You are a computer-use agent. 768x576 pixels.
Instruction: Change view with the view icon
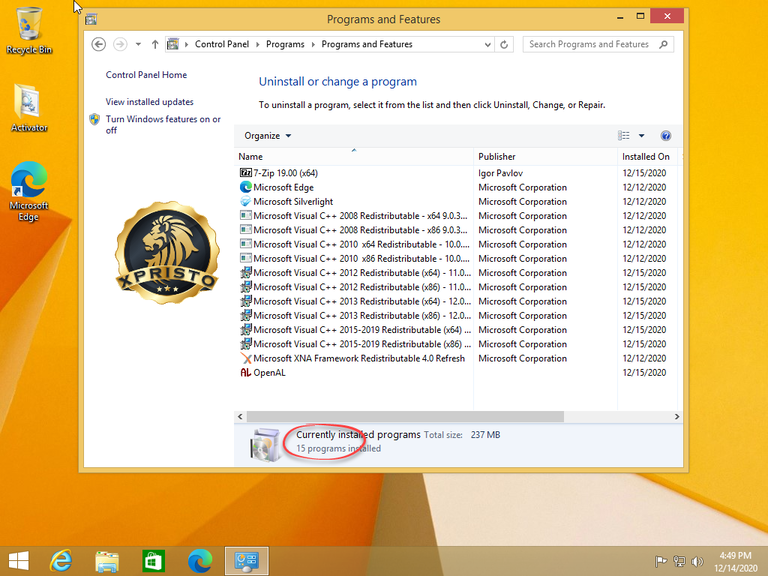point(624,136)
